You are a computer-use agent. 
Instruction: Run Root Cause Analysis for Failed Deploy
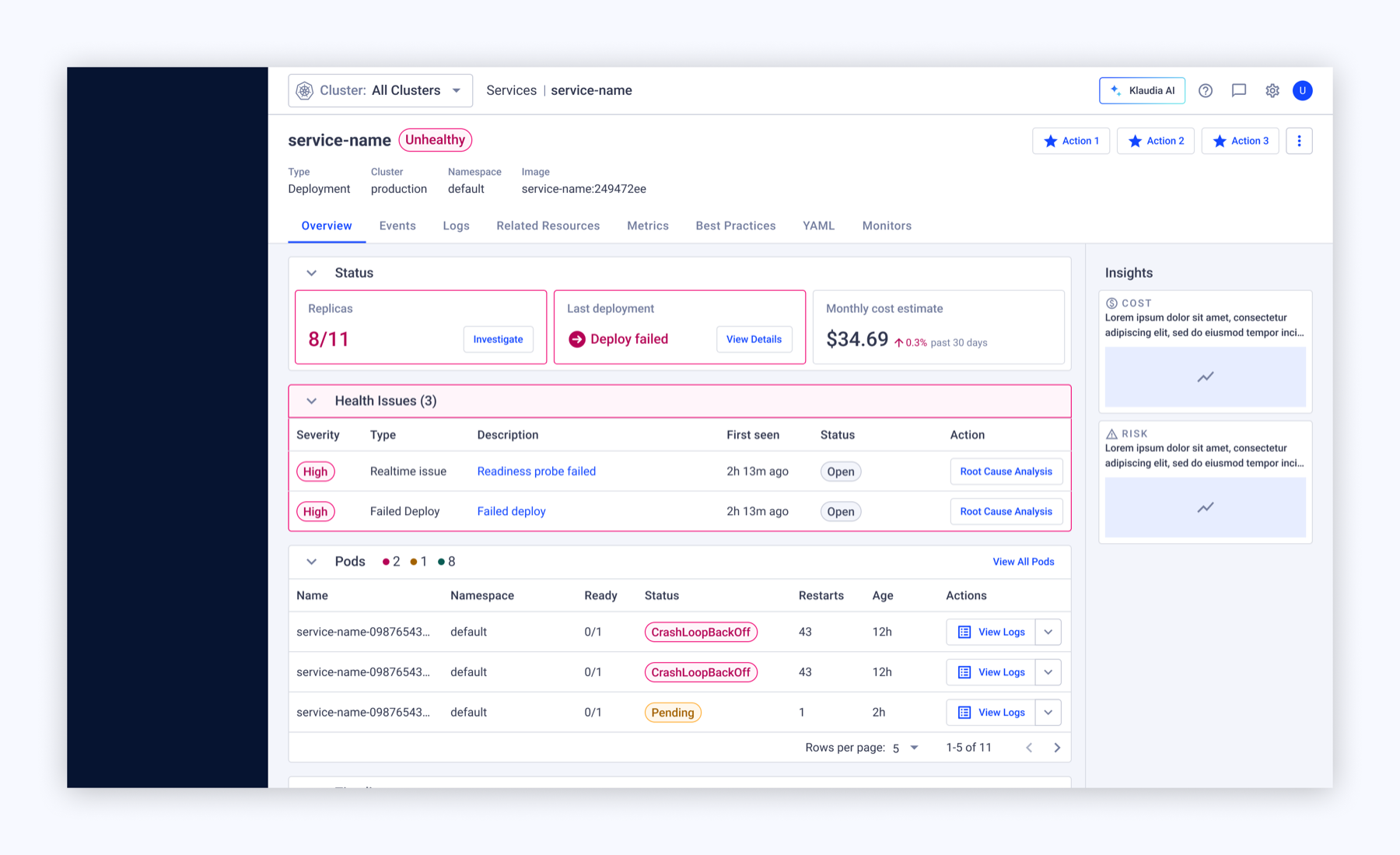[1006, 511]
